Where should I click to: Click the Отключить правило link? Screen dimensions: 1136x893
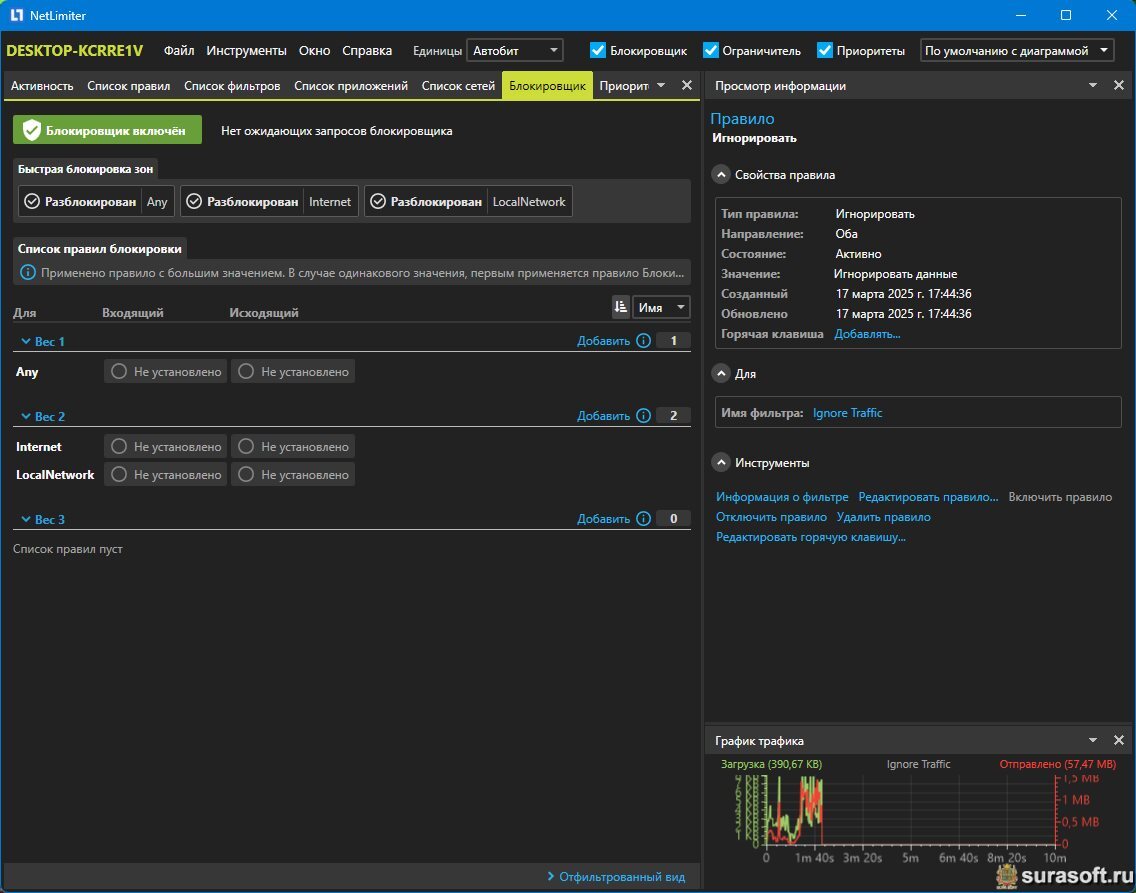coord(771,517)
